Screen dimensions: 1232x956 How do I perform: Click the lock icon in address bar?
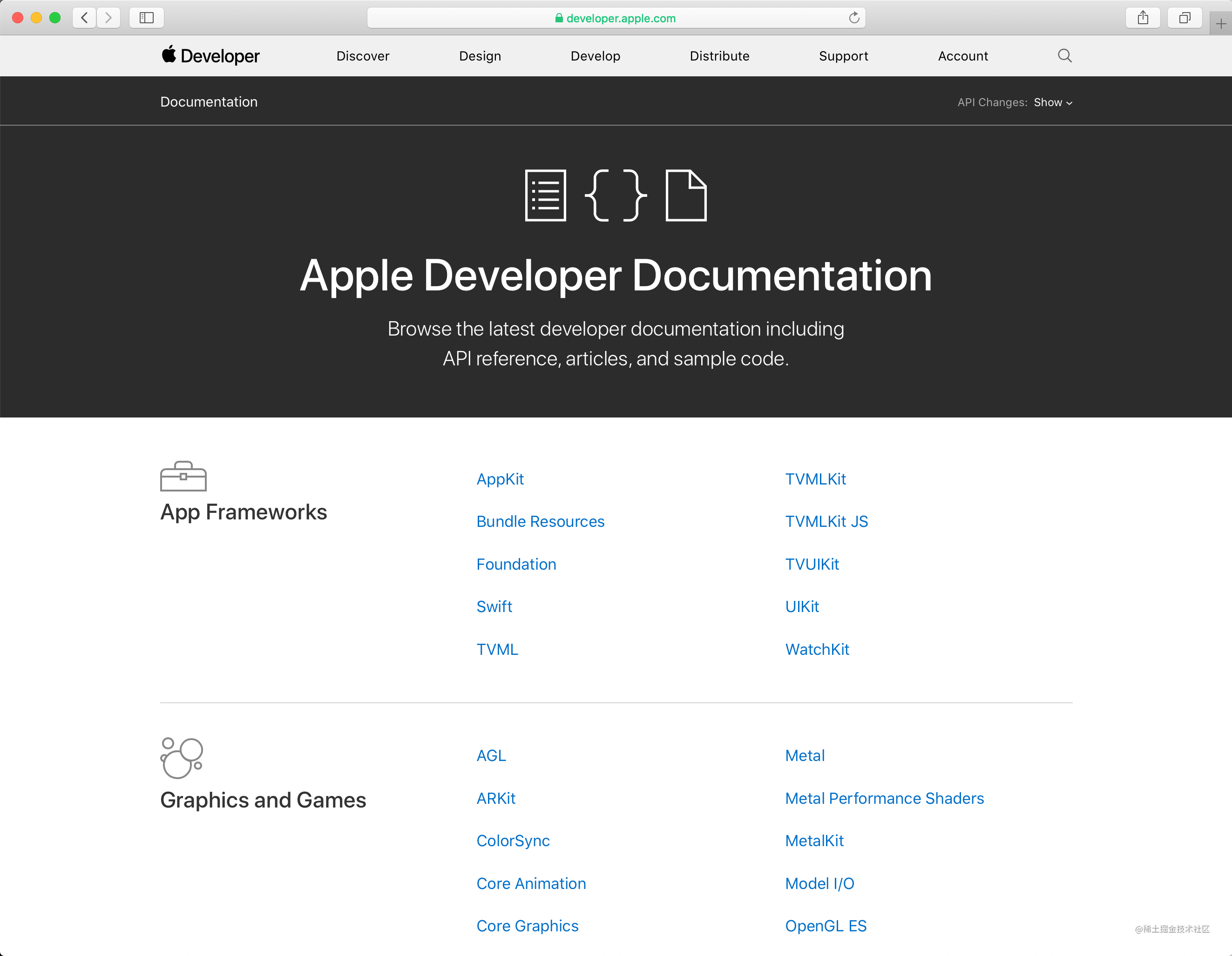(558, 18)
